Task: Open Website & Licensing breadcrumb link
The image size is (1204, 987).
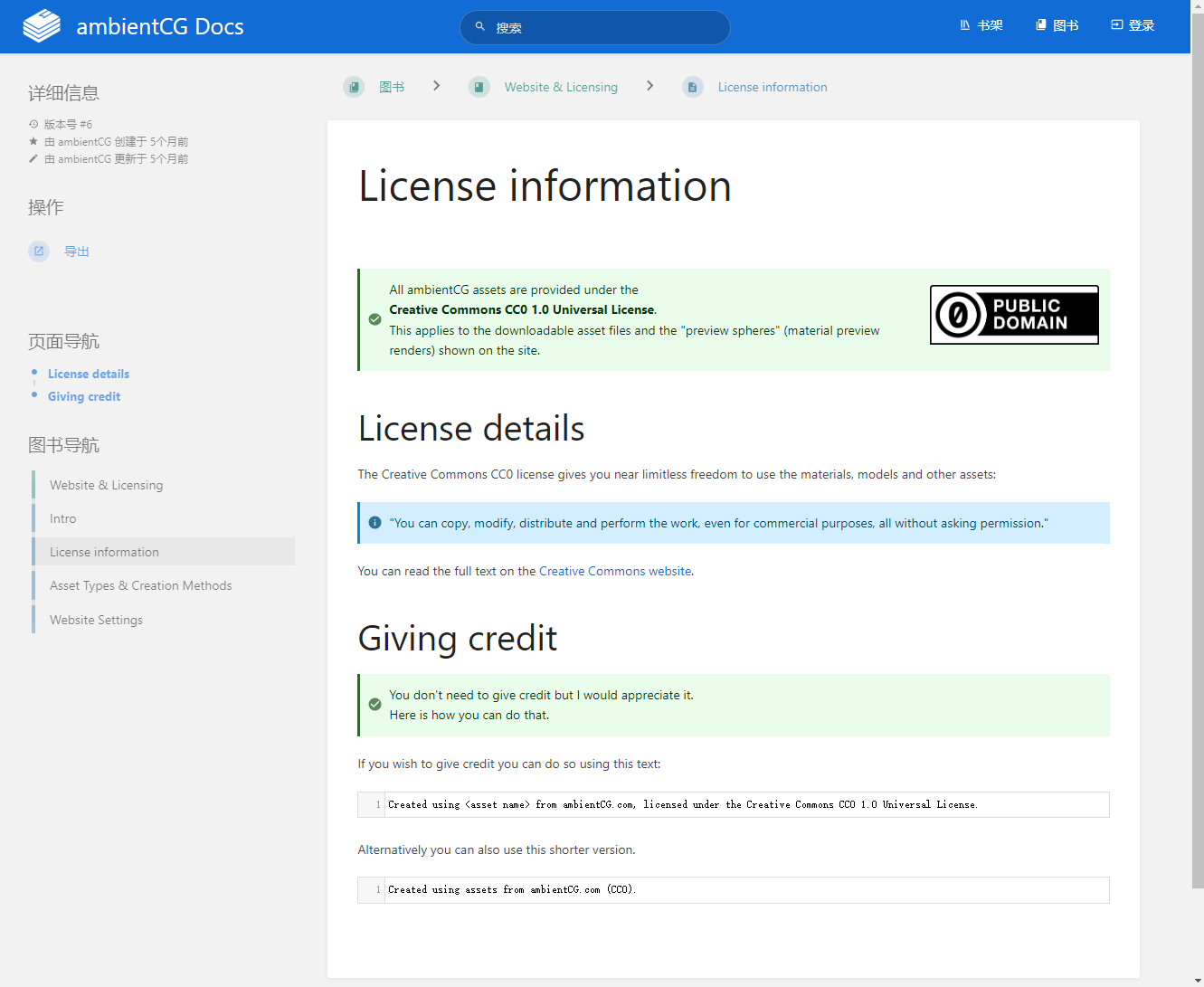Action: 561,87
